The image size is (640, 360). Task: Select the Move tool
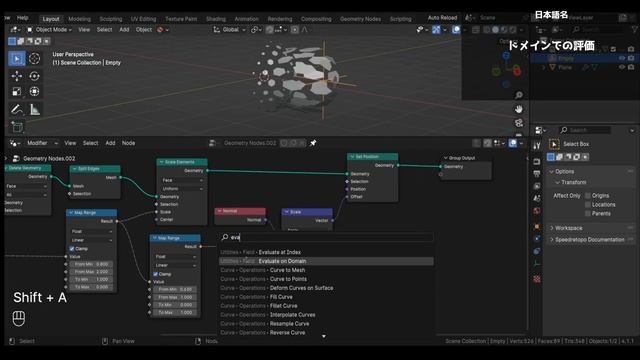point(17,76)
